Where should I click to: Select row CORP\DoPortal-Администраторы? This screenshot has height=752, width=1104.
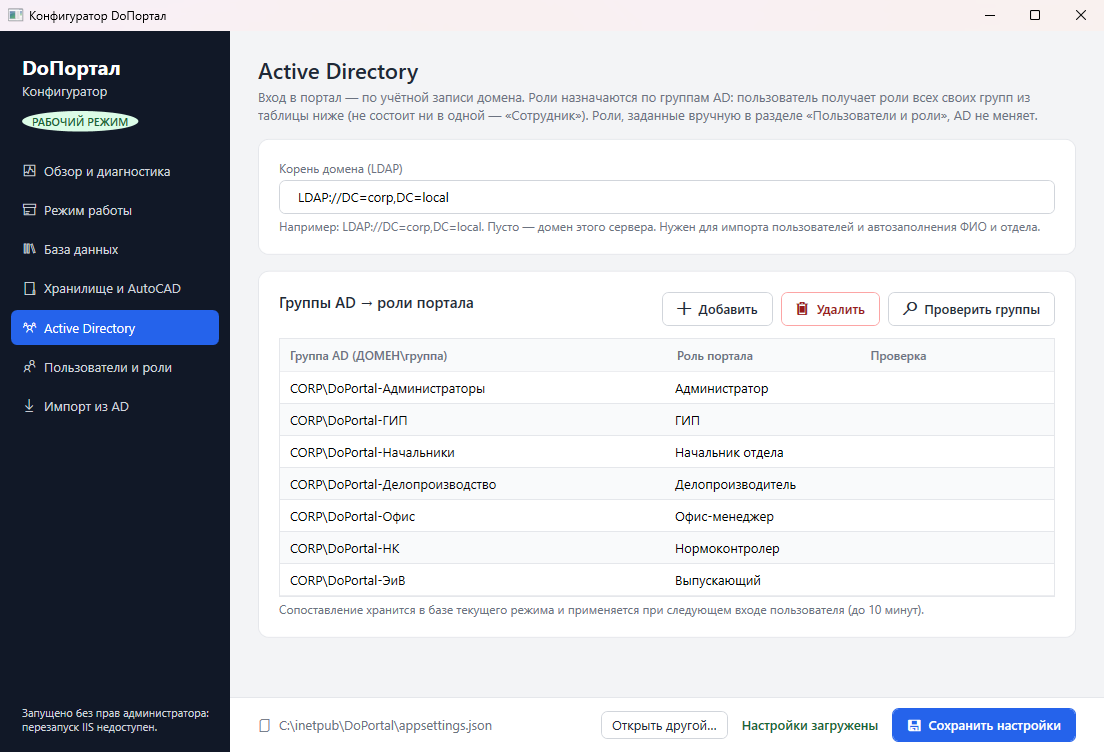point(667,388)
